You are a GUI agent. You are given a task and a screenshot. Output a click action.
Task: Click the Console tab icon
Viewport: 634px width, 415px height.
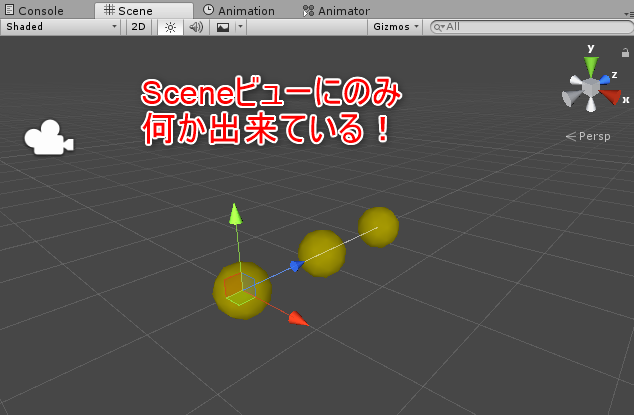click(x=9, y=10)
